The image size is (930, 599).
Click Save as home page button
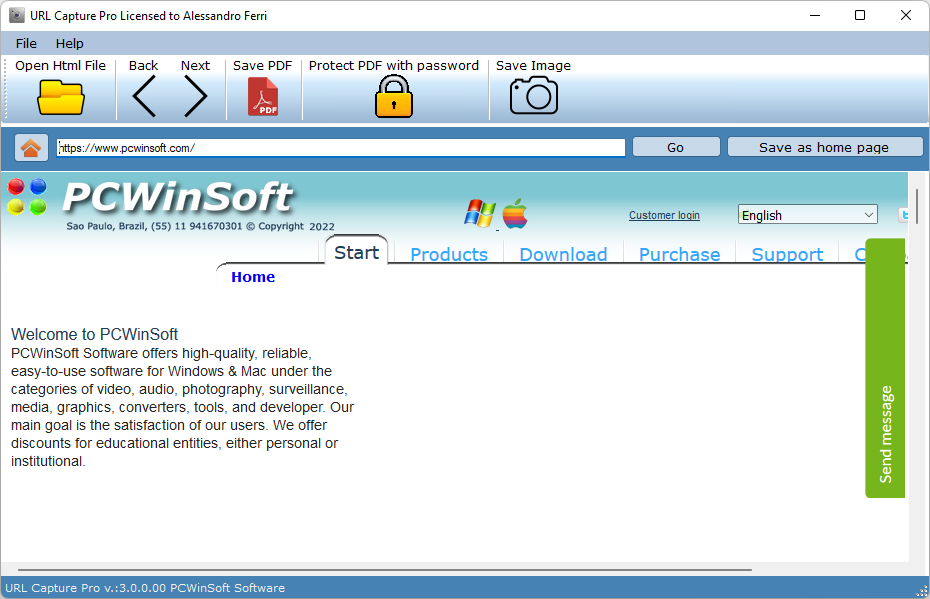(x=824, y=147)
